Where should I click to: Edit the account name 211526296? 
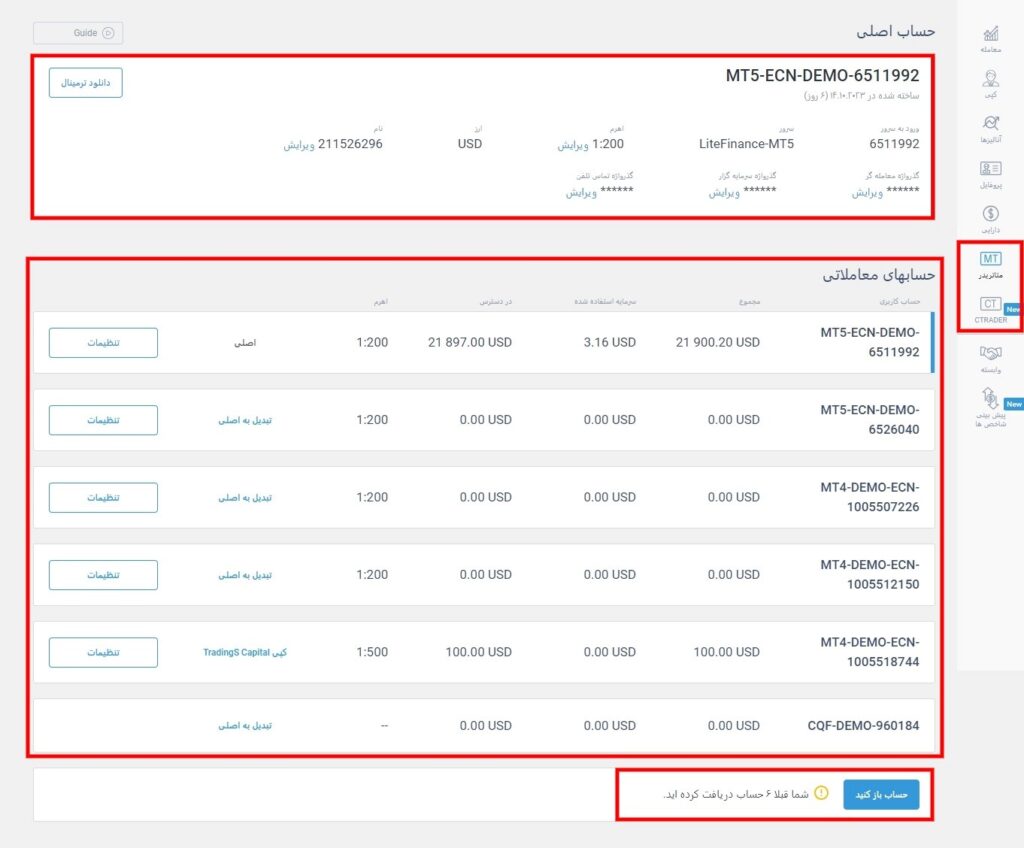coord(298,144)
